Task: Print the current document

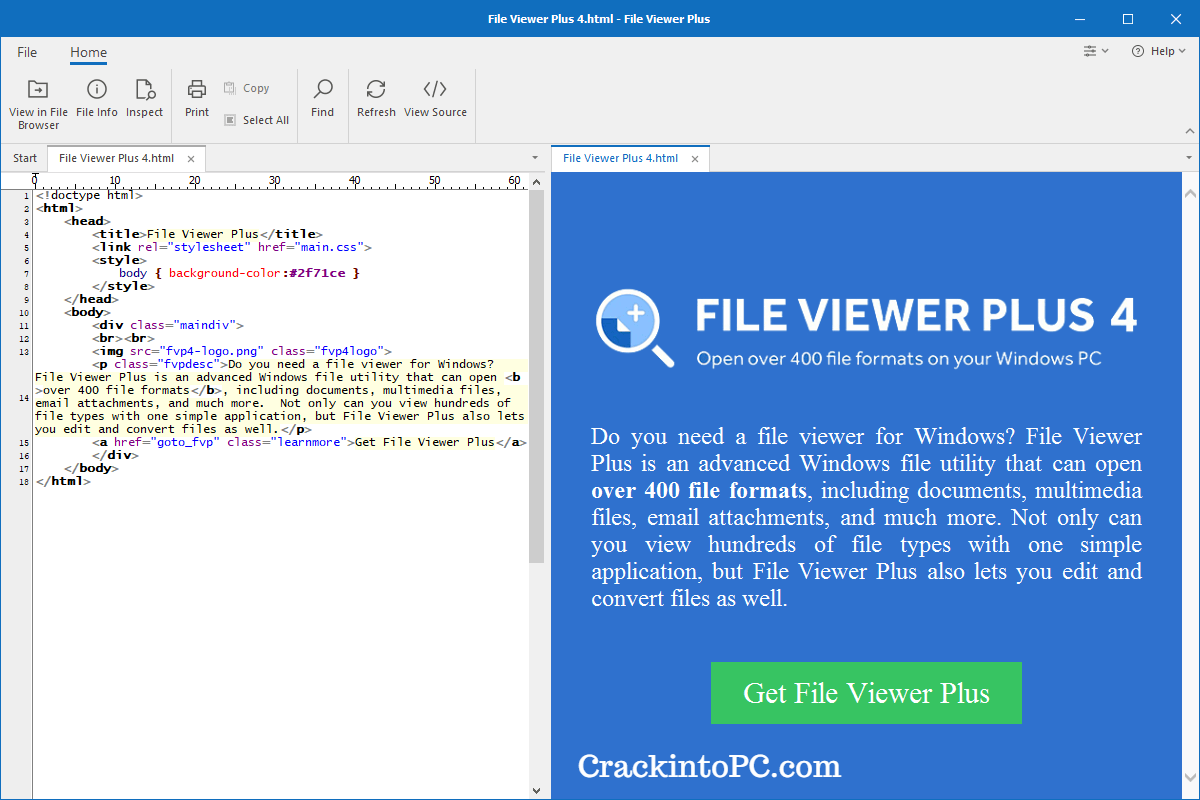Action: point(197,99)
